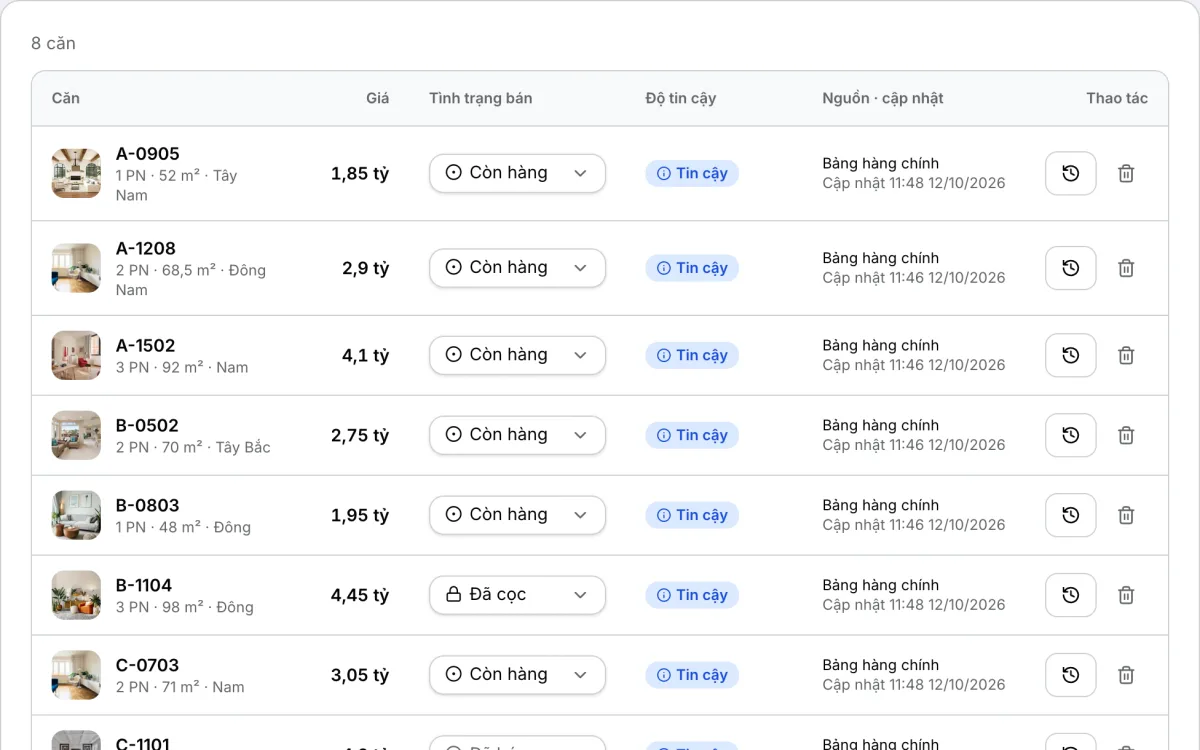
Task: Open history for deposited unit B-1104
Action: coord(1071,595)
